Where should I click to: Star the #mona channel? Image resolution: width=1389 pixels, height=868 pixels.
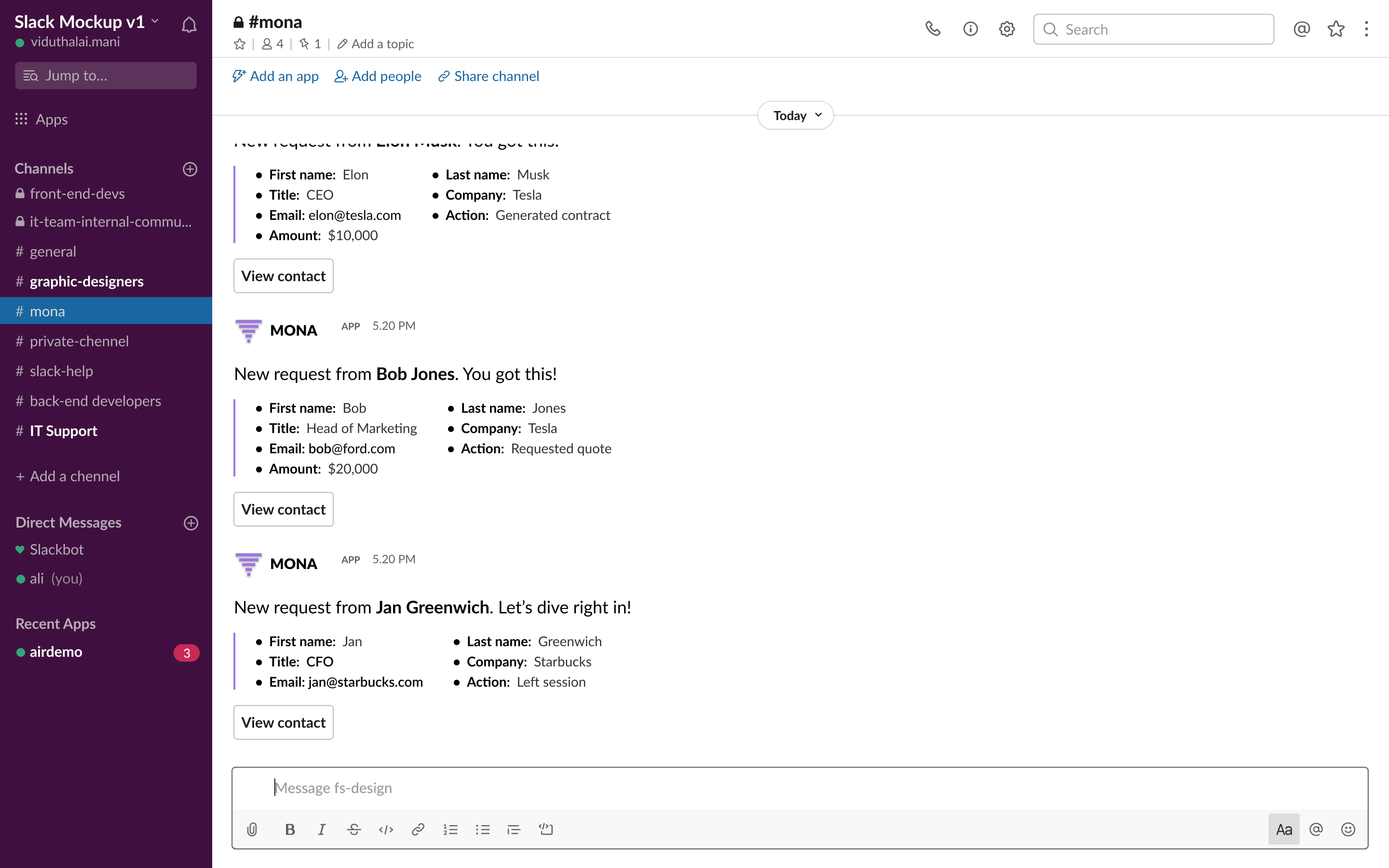click(239, 43)
